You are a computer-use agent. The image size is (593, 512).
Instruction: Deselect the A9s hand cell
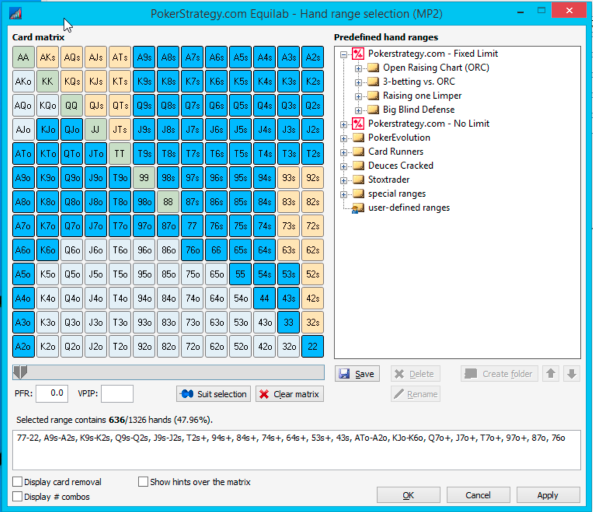coord(144,57)
